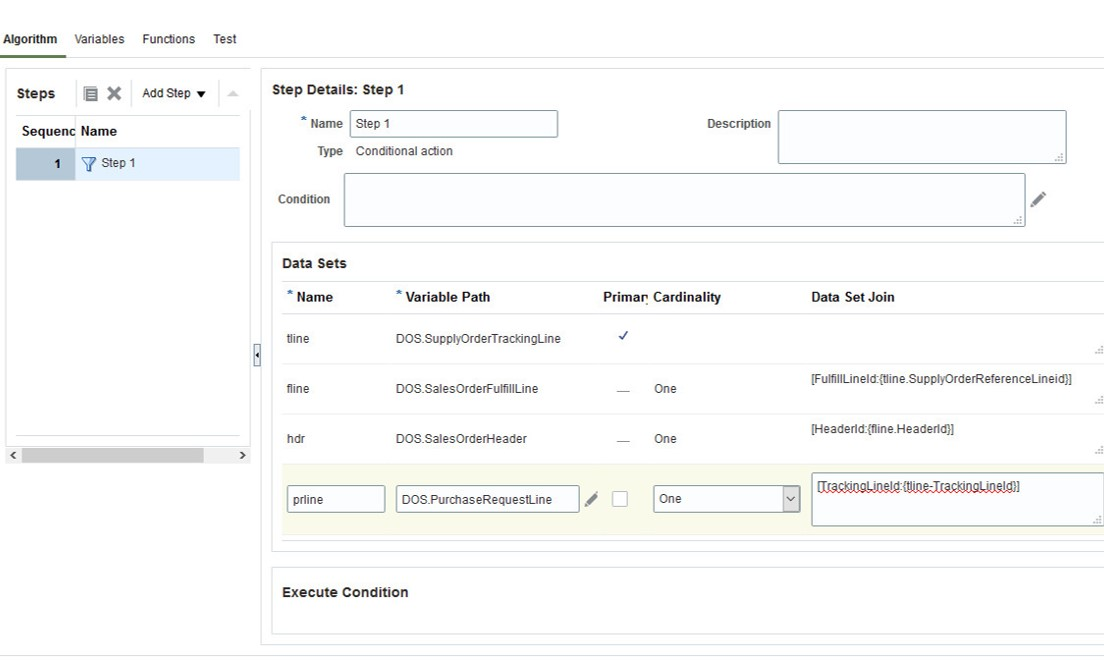Viewport: 1104px width, 661px height.
Task: Click the steps list view icon
Action: coord(91,94)
